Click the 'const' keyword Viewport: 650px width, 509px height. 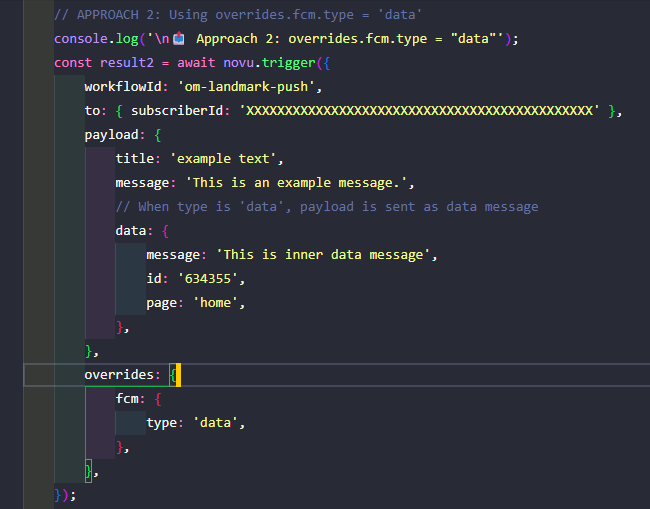click(x=73, y=63)
